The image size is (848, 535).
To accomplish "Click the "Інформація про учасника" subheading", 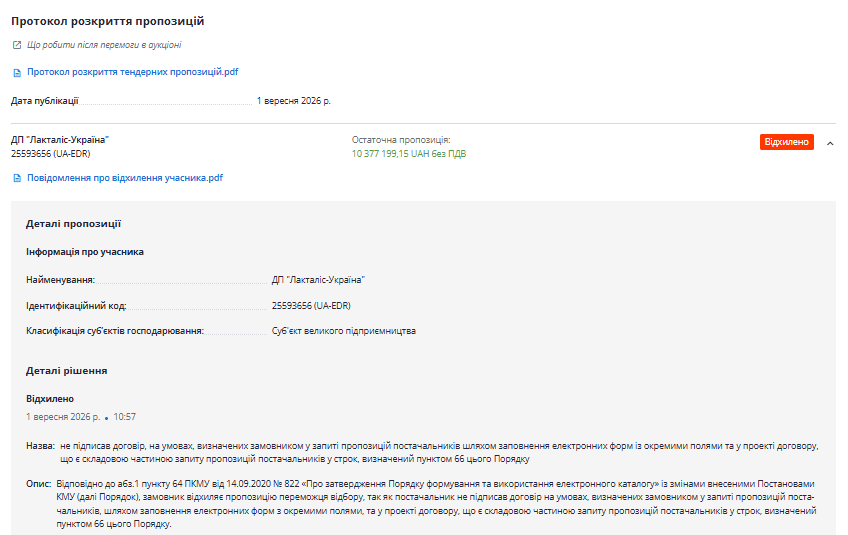I will coord(85,252).
